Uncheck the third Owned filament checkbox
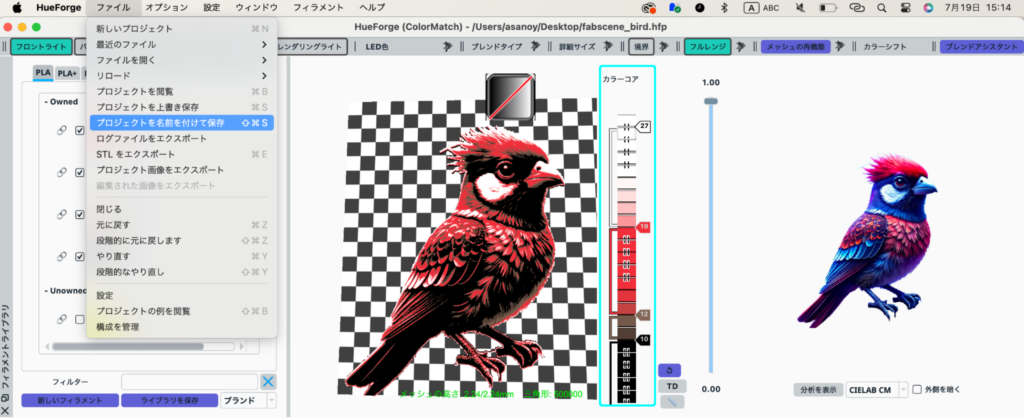This screenshot has height=418, width=1024. [80, 214]
